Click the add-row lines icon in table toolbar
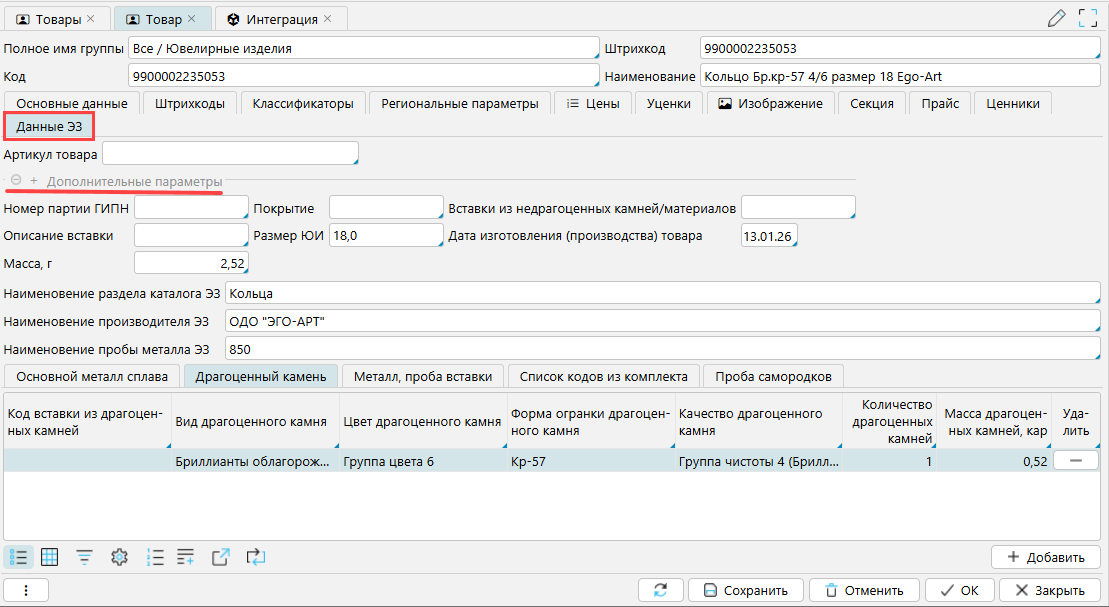 pos(186,557)
